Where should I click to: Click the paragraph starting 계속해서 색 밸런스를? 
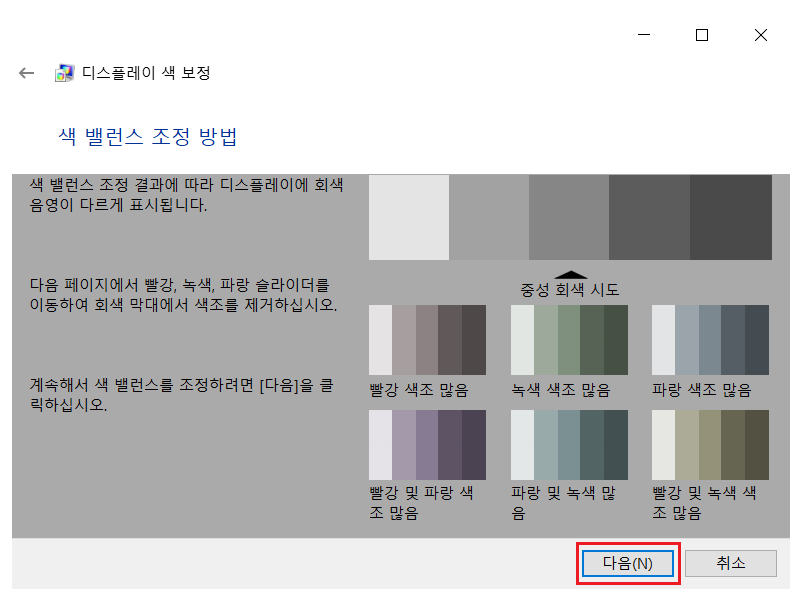click(182, 395)
